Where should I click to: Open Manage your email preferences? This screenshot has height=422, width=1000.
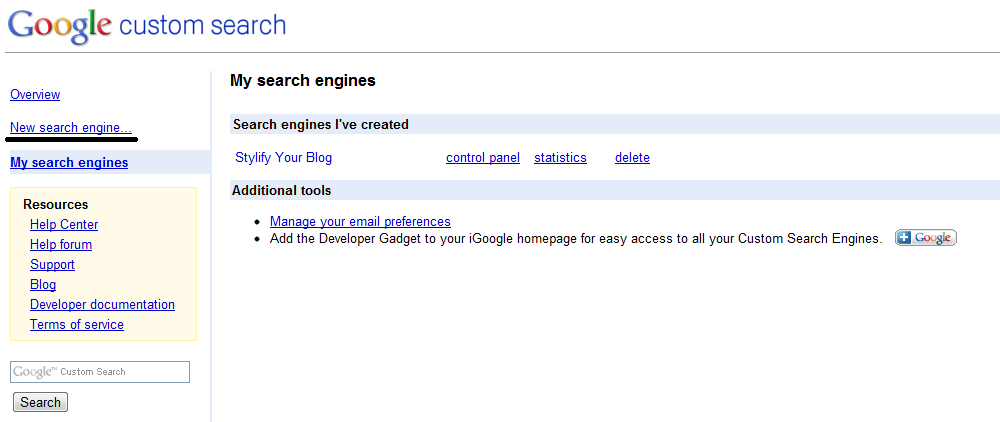pyautogui.click(x=360, y=221)
